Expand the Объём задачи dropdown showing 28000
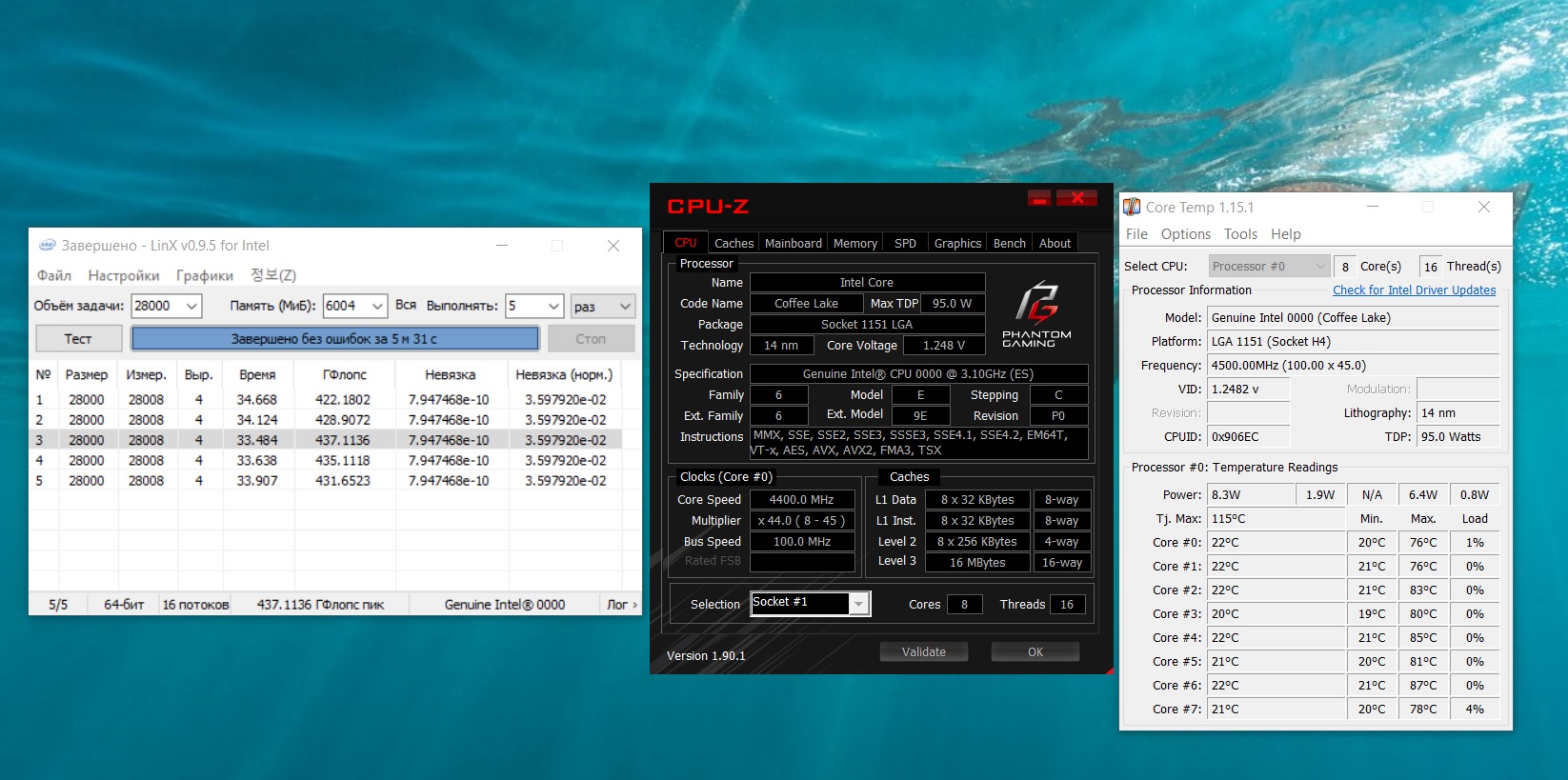The height and width of the screenshot is (780, 1568). pos(191,306)
